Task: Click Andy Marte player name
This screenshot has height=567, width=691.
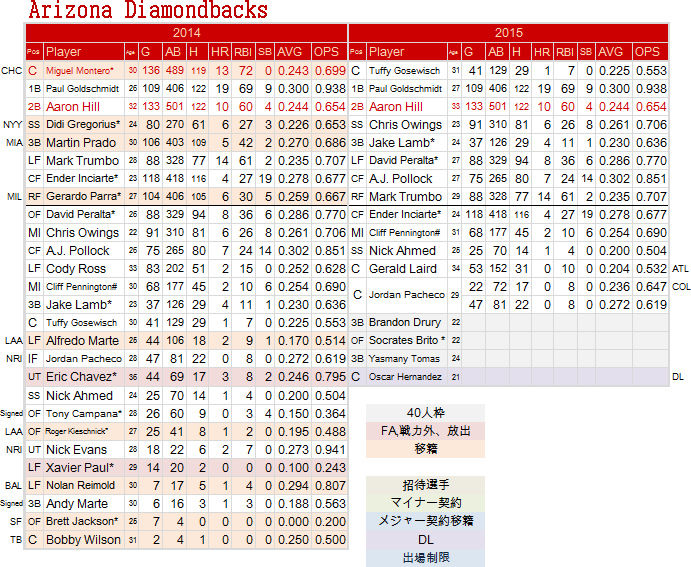Action: pyautogui.click(x=77, y=504)
